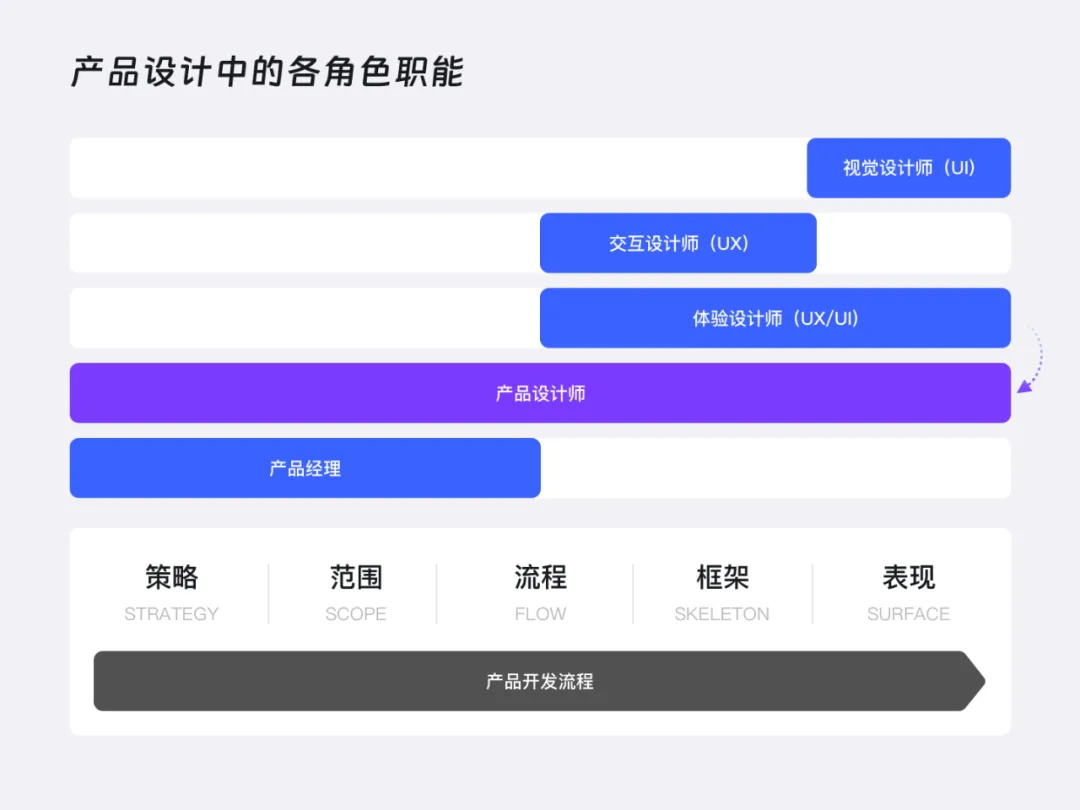1080x810 pixels.
Task: Click the 产品经理 blue bar
Action: (x=304, y=468)
